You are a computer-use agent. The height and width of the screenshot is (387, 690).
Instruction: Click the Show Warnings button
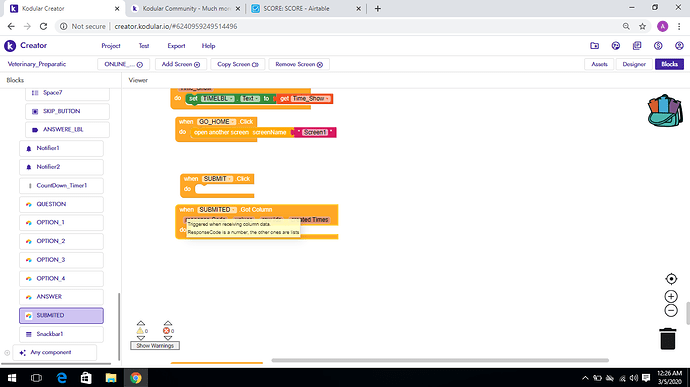coord(155,346)
